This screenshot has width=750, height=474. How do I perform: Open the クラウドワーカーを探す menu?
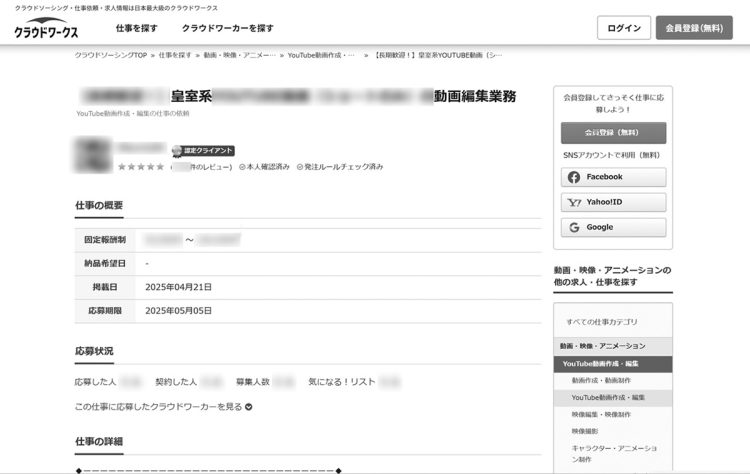coord(227,28)
